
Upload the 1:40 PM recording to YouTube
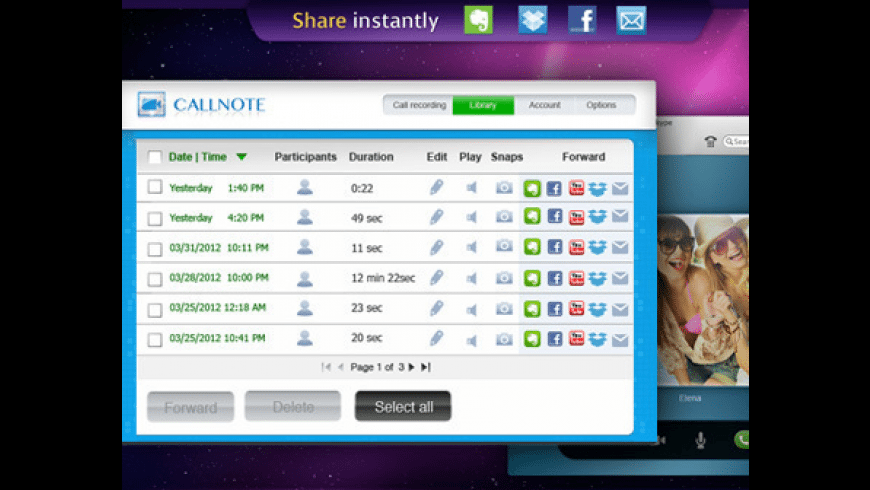pyautogui.click(x=576, y=188)
